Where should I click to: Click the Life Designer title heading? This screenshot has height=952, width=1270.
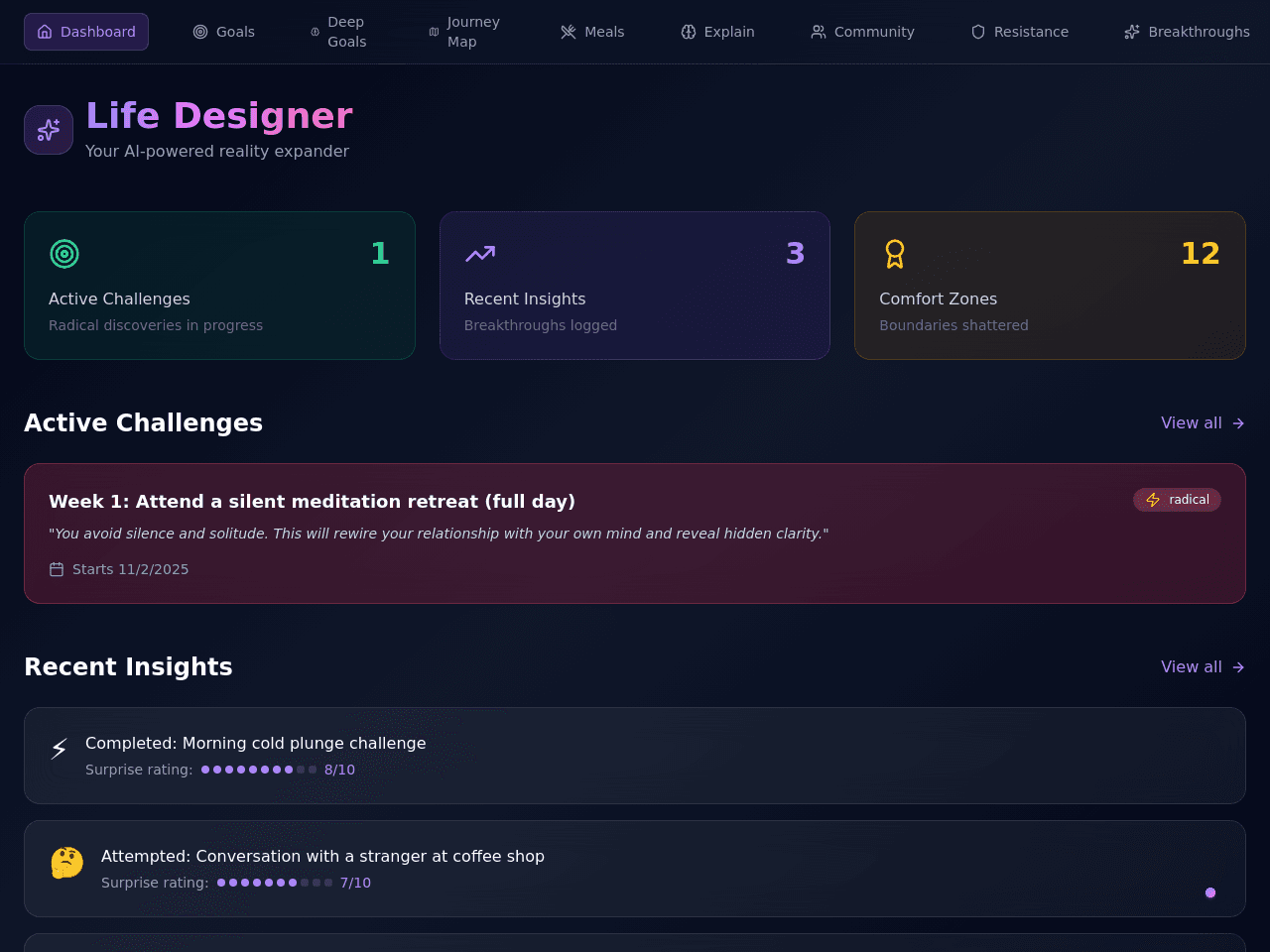(x=219, y=116)
